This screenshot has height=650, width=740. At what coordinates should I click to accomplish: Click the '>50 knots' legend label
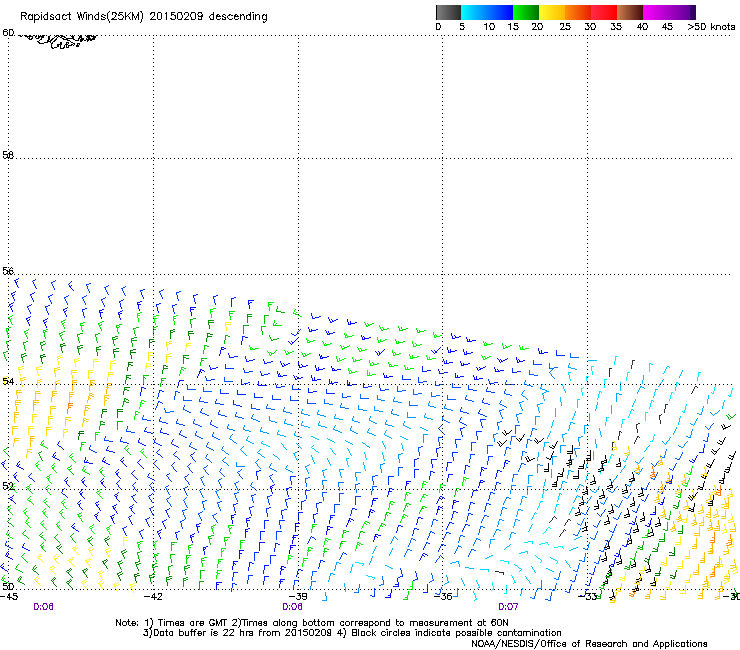[x=711, y=27]
